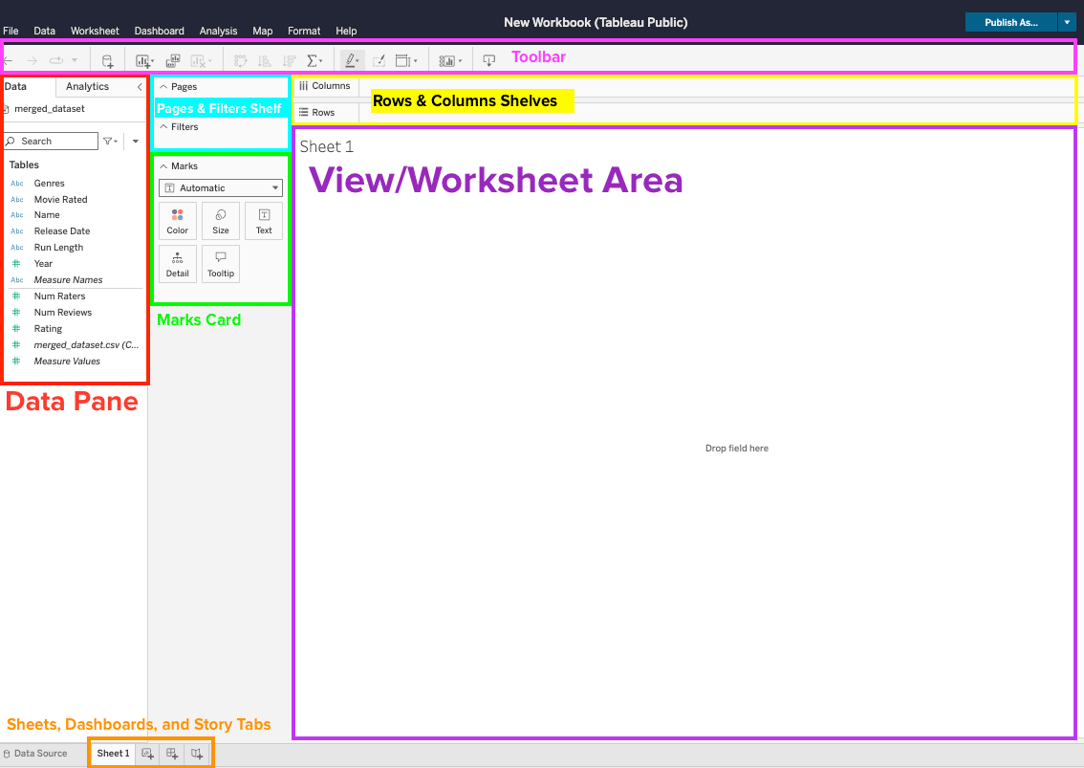Click the Redo forward arrow in toolbar

pos(32,61)
